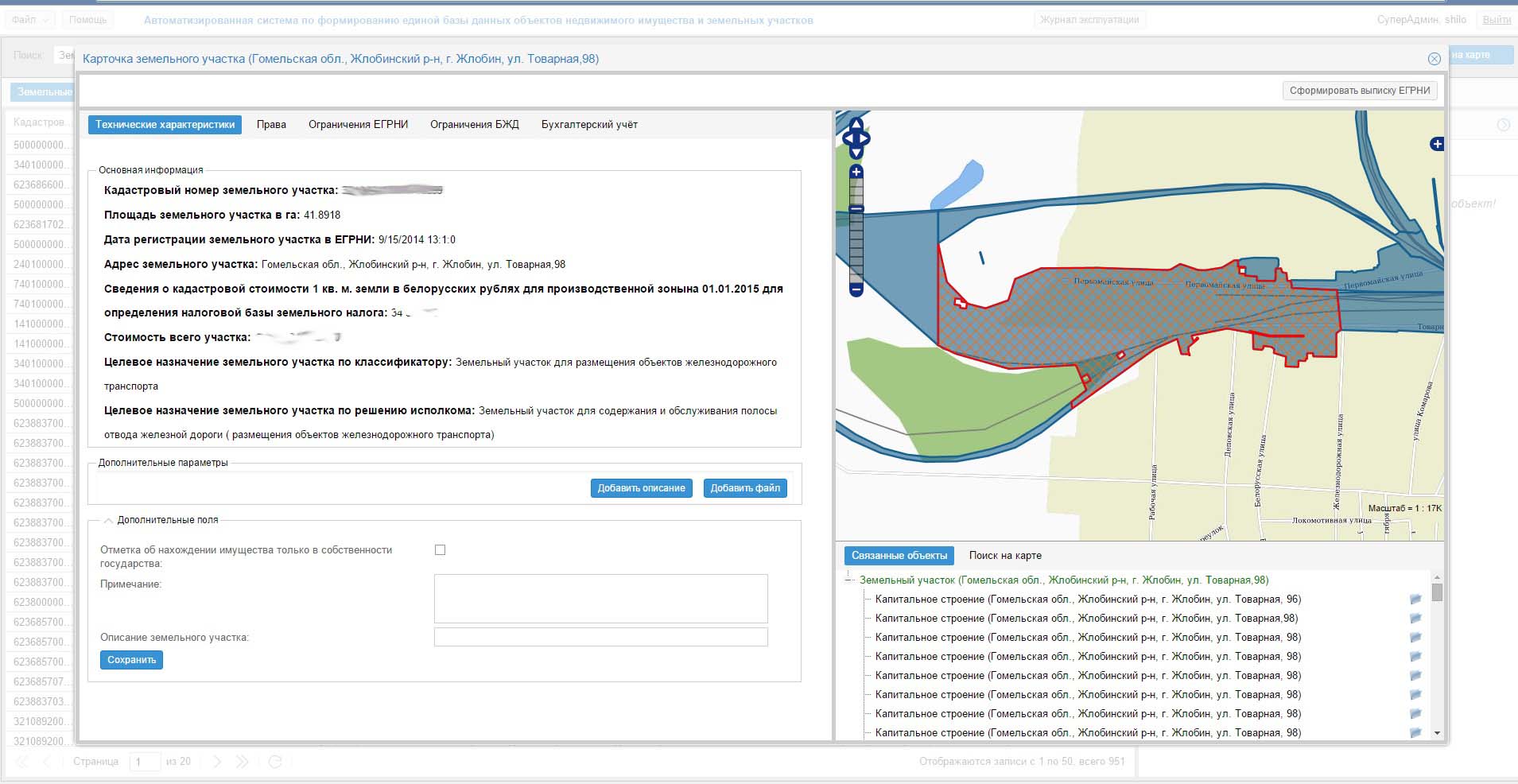Viewport: 1518px width, 784px height.
Task: Click land plot card title text
Action: point(340,59)
